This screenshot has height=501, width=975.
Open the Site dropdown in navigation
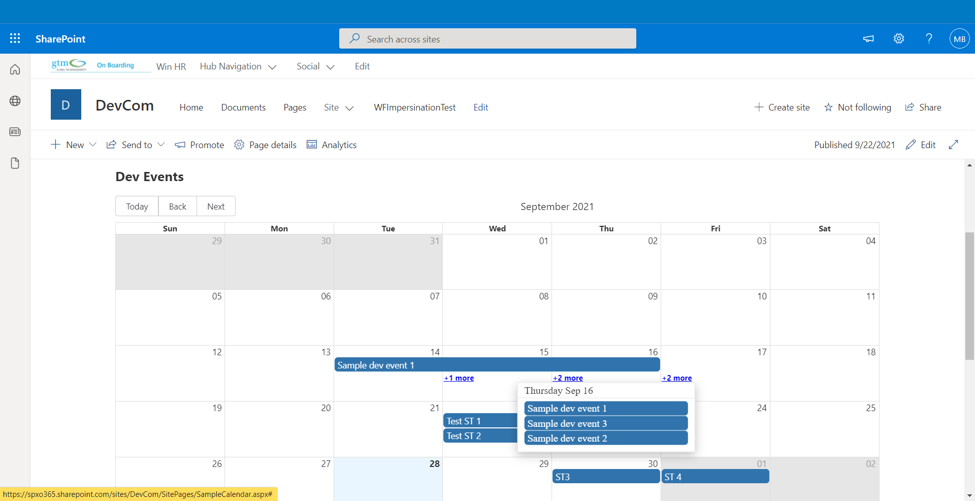click(338, 108)
